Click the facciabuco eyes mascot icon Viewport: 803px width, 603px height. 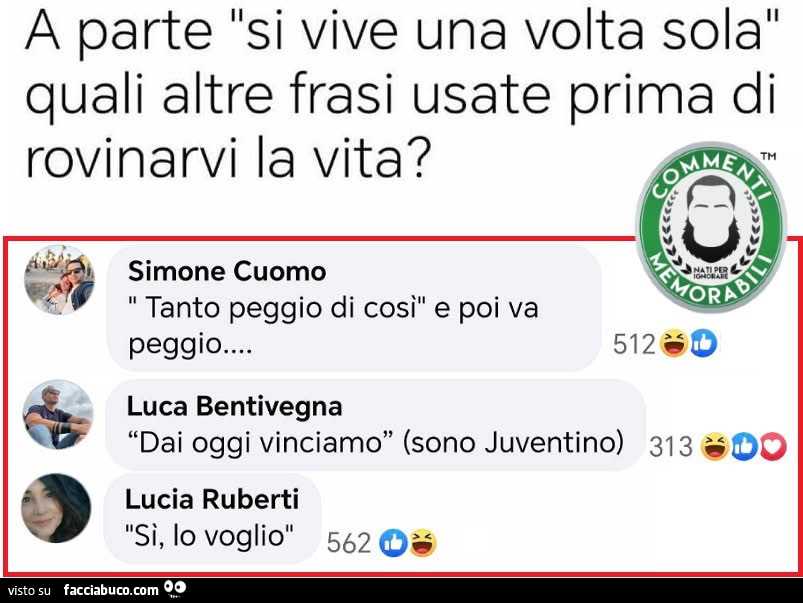click(x=175, y=589)
